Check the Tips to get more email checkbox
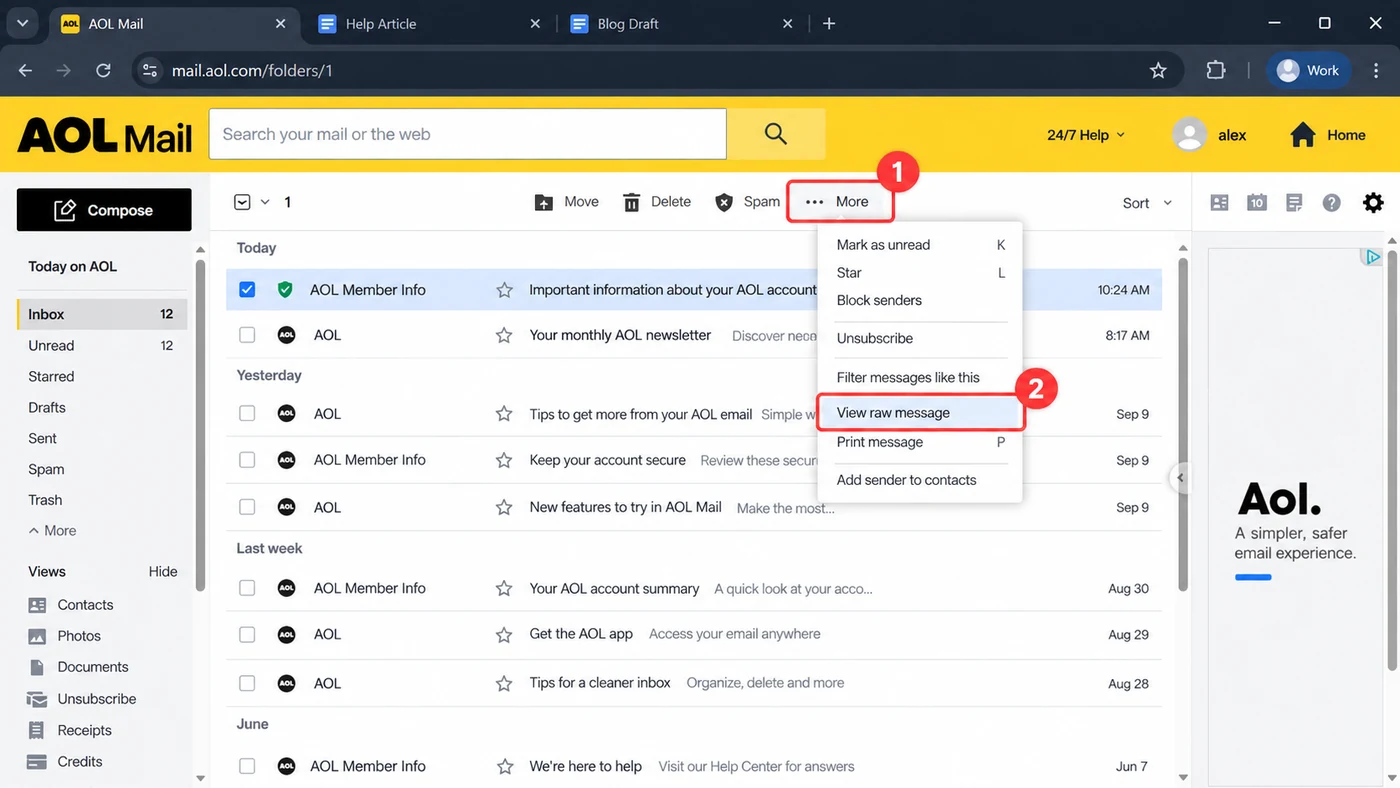Viewport: 1400px width, 788px height. pos(247,413)
